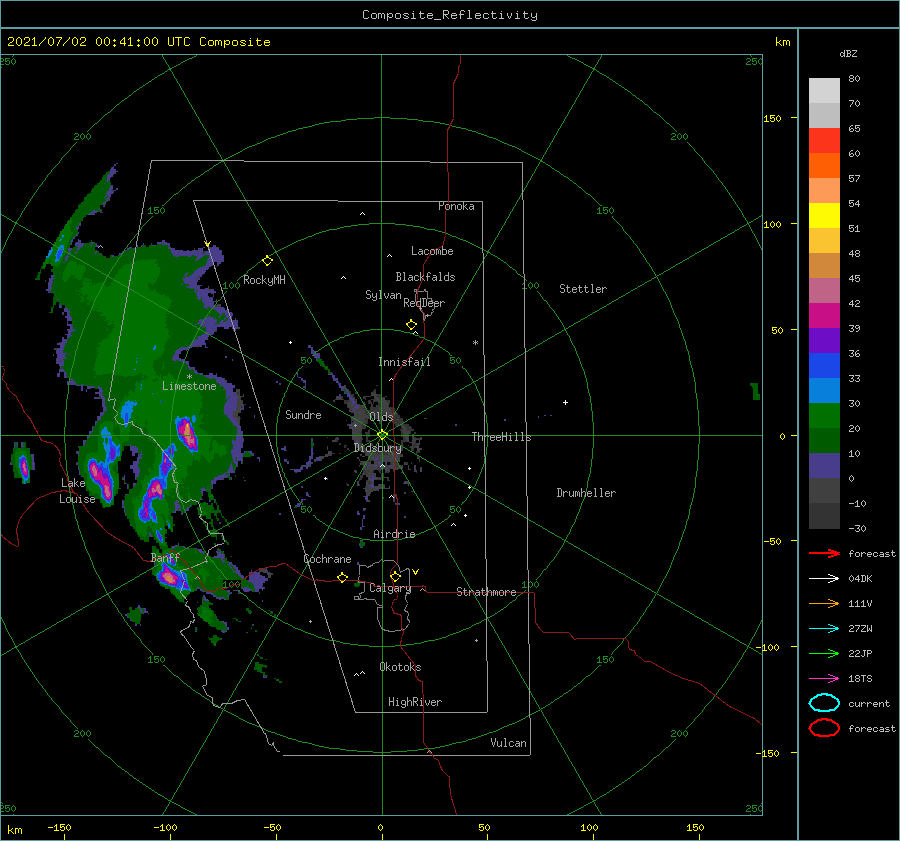
Task: Pick the orange 60 dBZ color swatch
Action: 824,166
